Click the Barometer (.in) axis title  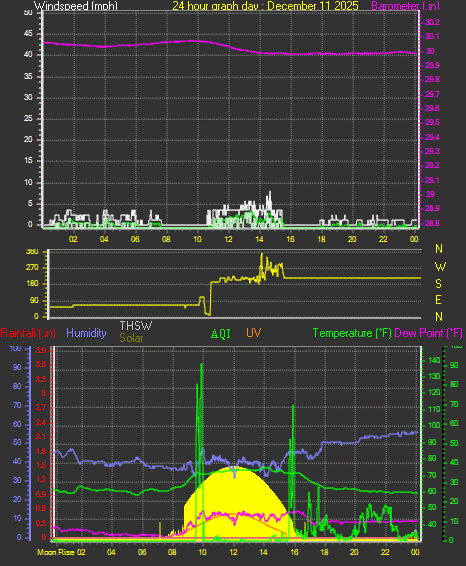click(x=405, y=6)
